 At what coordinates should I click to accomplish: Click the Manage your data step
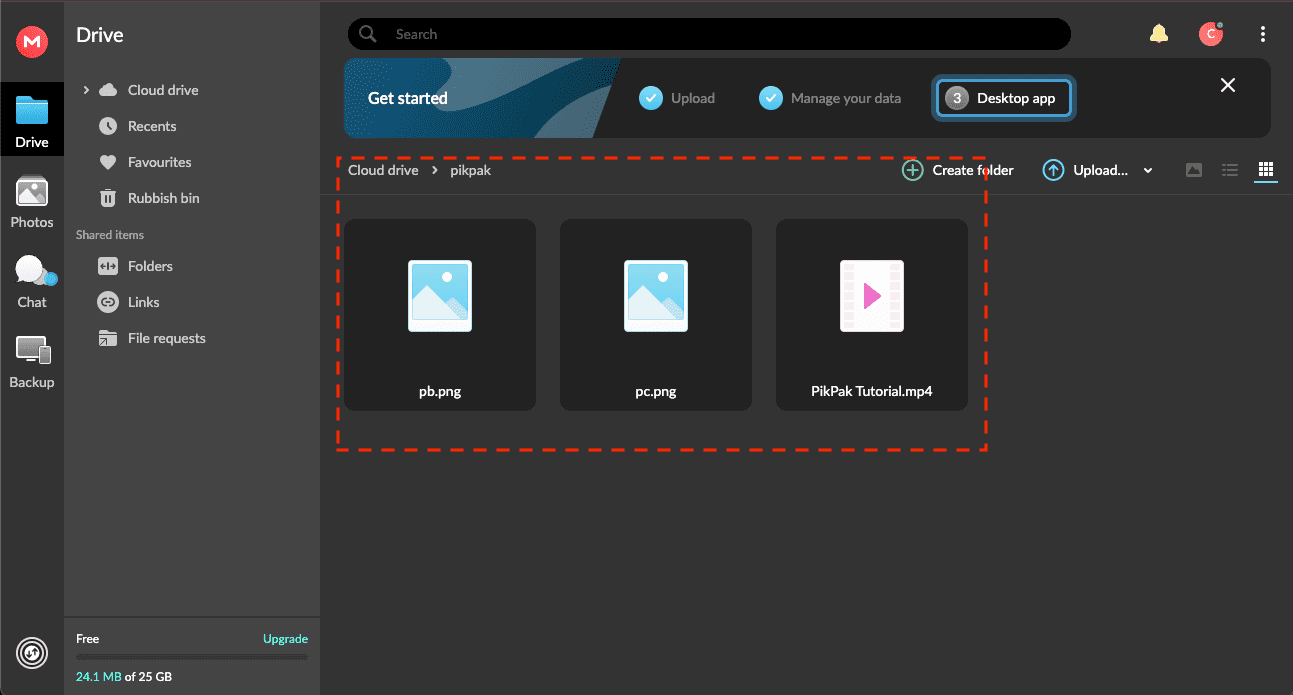830,98
